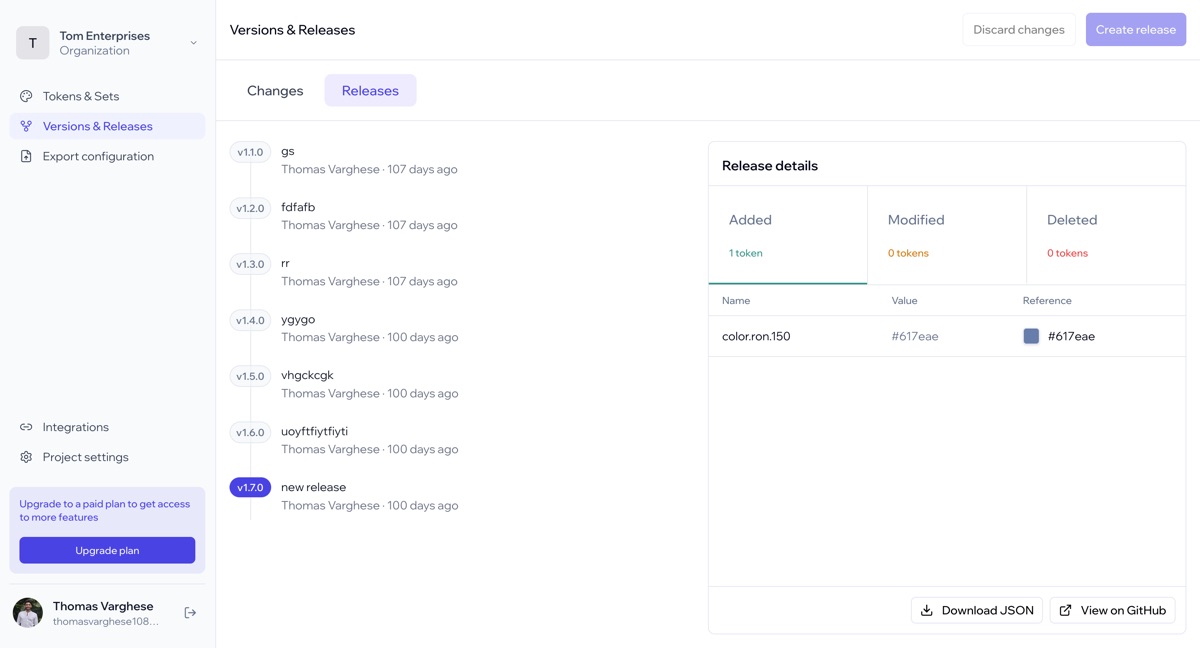Select the highlighted v1.7.0 version badge
This screenshot has width=1200, height=648.
click(250, 488)
